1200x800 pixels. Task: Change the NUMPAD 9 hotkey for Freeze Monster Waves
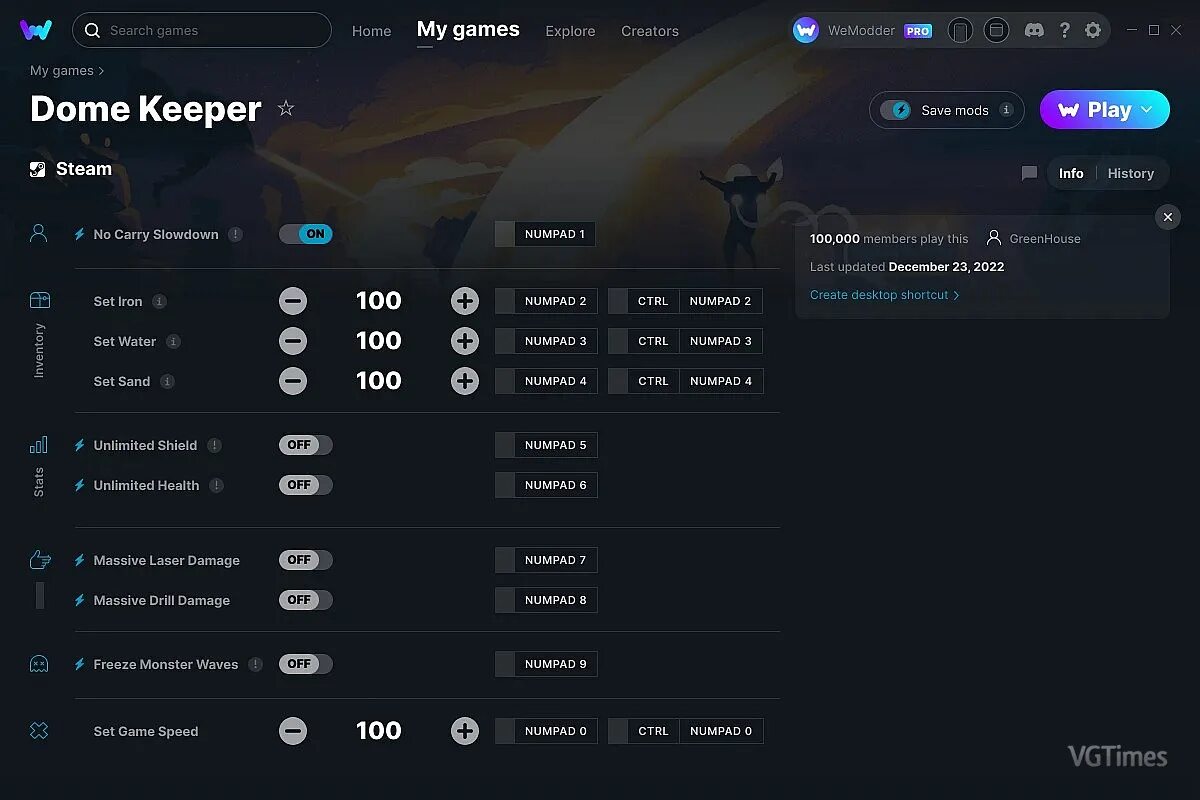click(546, 664)
